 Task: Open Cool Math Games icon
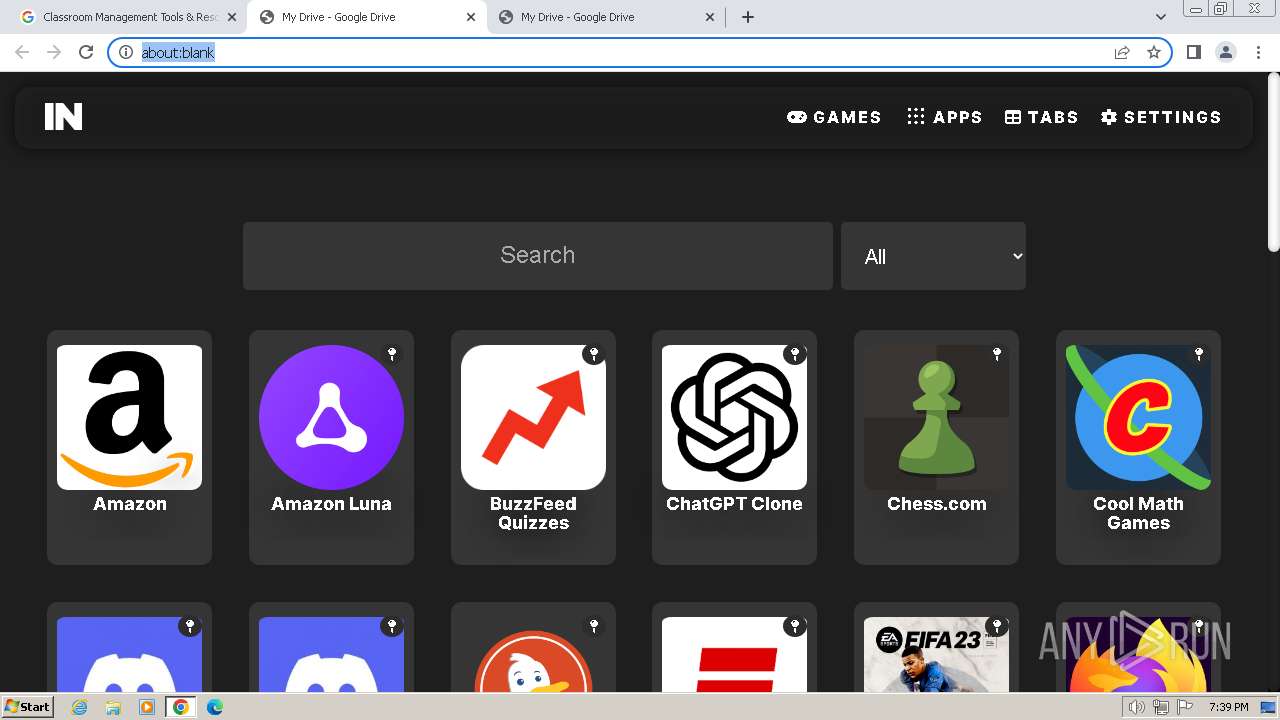(1138, 417)
